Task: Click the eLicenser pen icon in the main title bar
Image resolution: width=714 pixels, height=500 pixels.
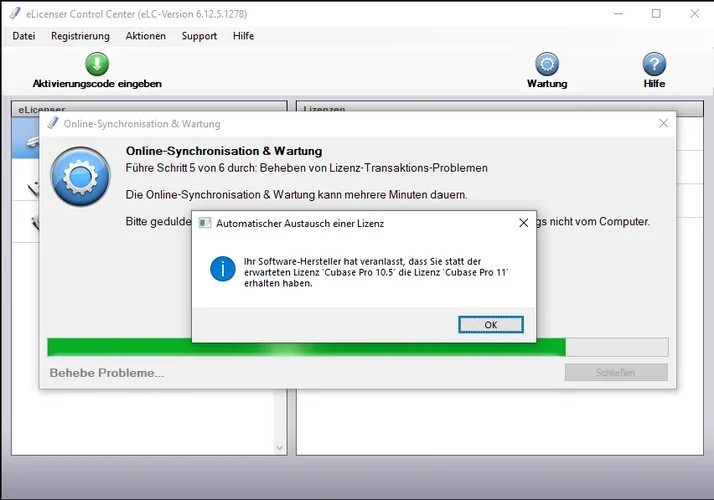Action: point(15,14)
